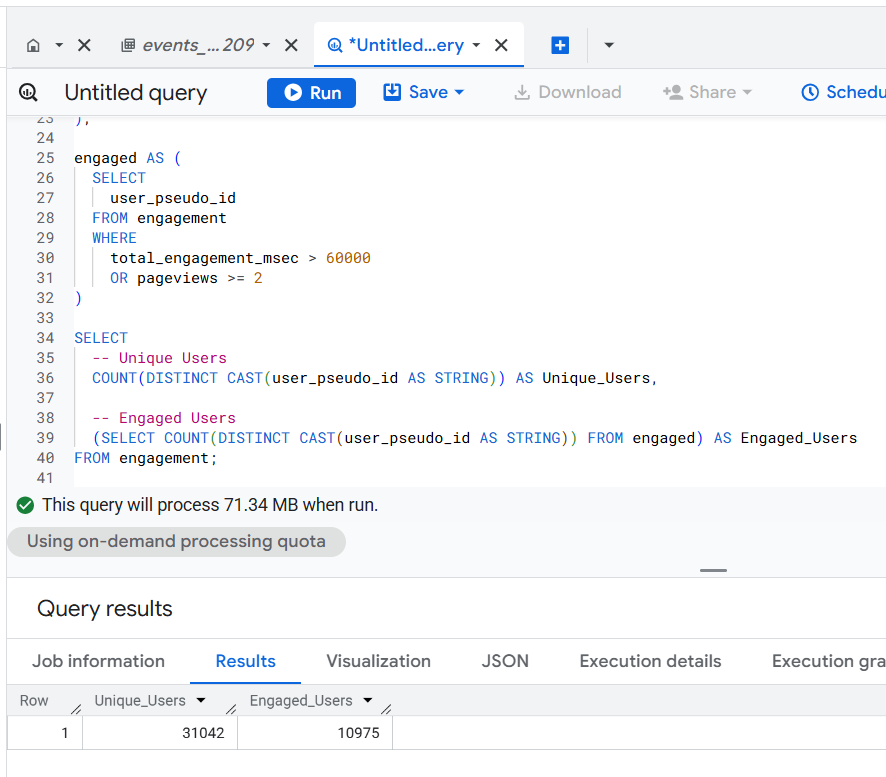Click the '-- Unique Users' comment line

(159, 358)
